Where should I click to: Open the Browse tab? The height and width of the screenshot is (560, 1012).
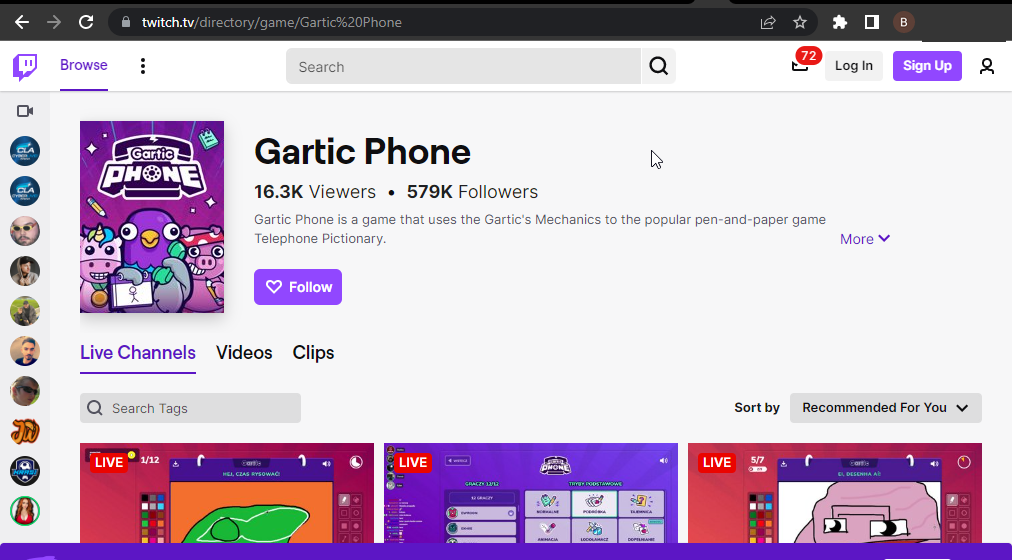point(84,65)
